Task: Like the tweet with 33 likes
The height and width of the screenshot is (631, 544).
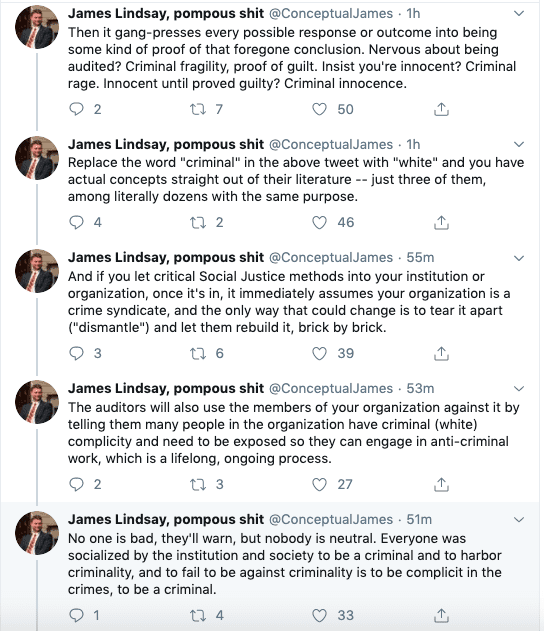Action: [x=319, y=615]
